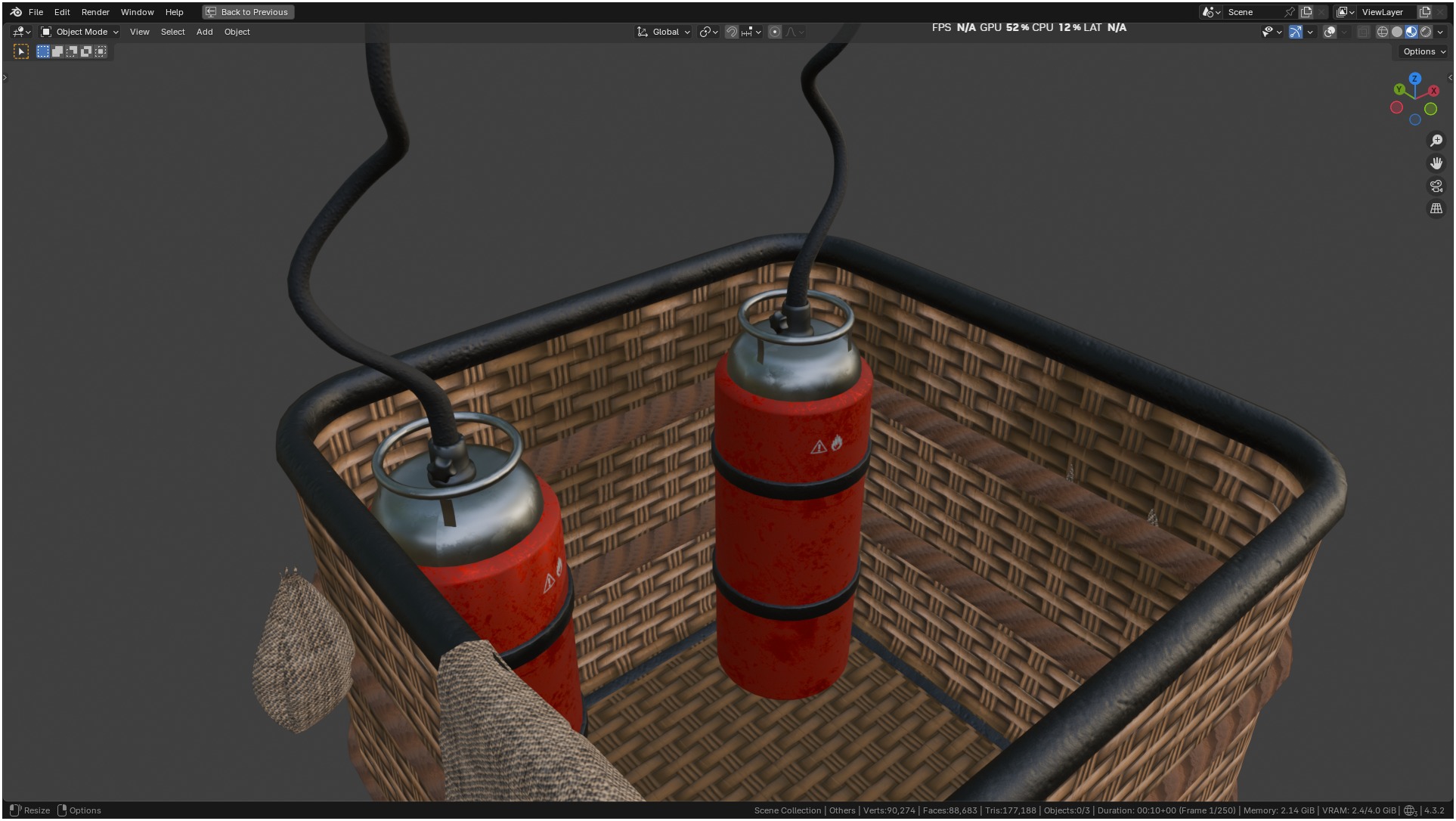Open the viewport Select menu

pyautogui.click(x=172, y=32)
